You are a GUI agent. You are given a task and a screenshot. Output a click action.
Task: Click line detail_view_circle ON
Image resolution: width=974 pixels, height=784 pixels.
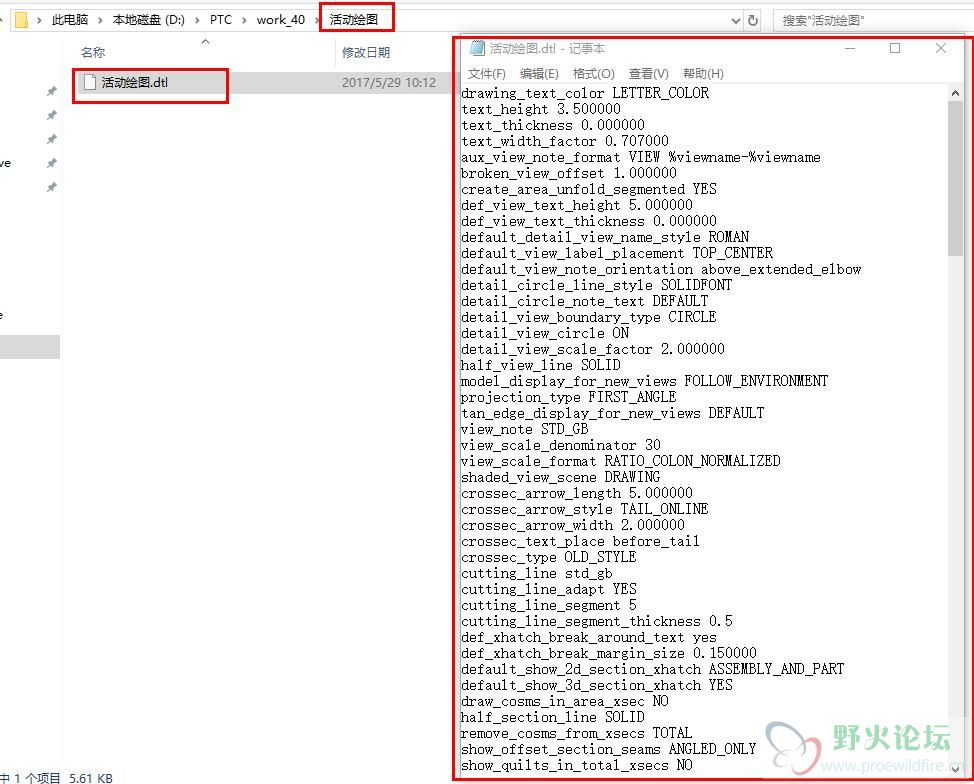click(545, 334)
